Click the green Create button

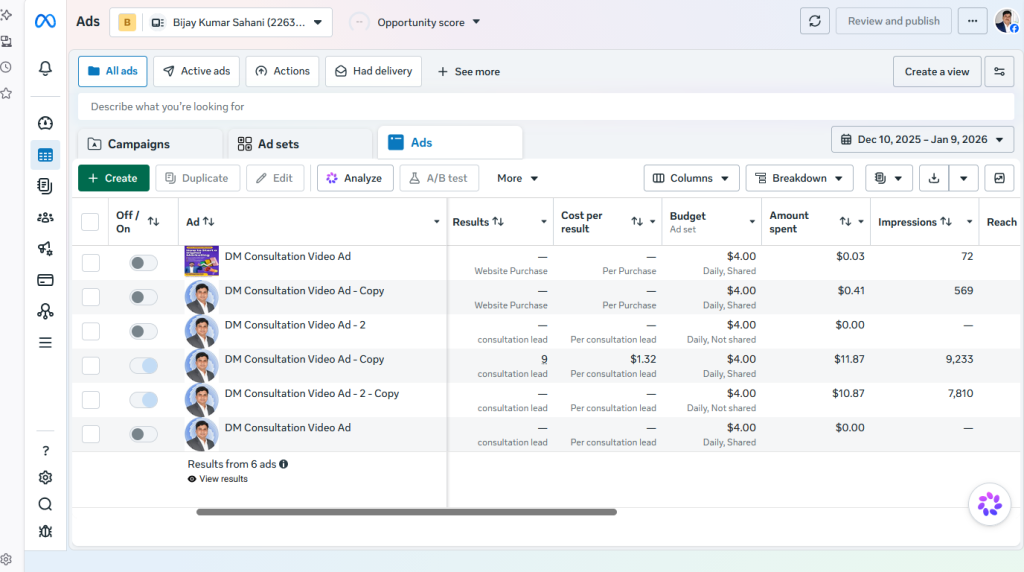point(114,178)
